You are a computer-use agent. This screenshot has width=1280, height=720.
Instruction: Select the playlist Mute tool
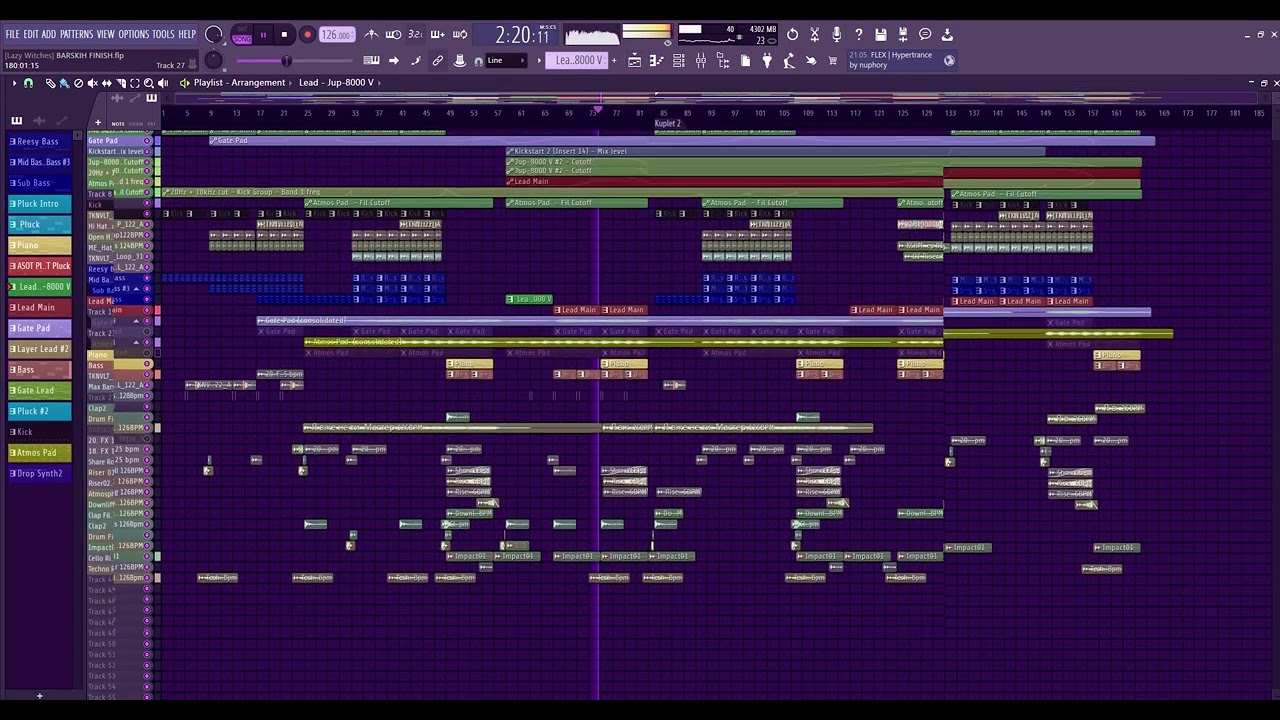[92, 83]
